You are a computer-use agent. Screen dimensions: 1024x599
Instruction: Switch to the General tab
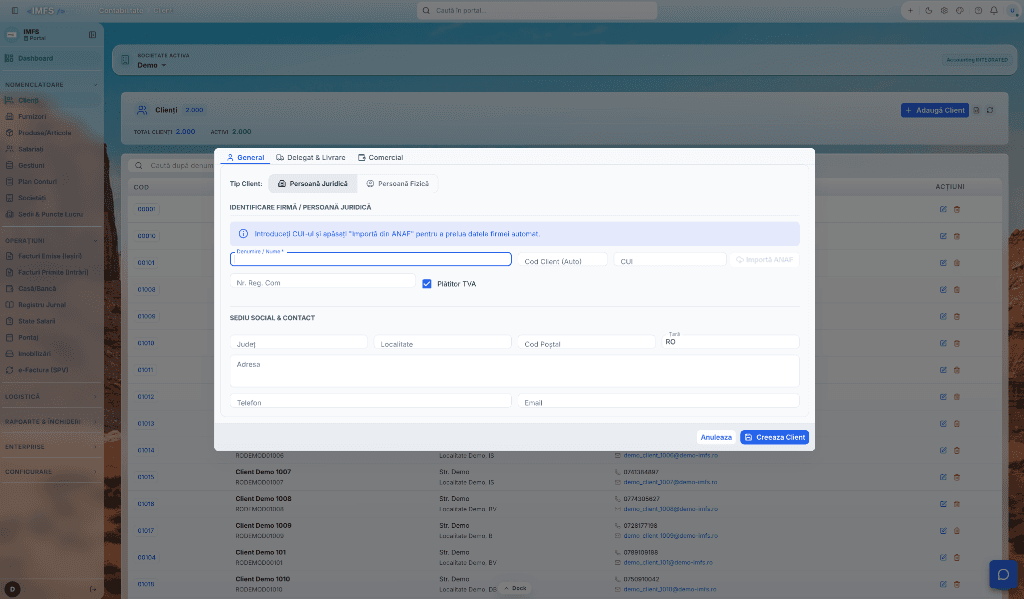coord(246,157)
